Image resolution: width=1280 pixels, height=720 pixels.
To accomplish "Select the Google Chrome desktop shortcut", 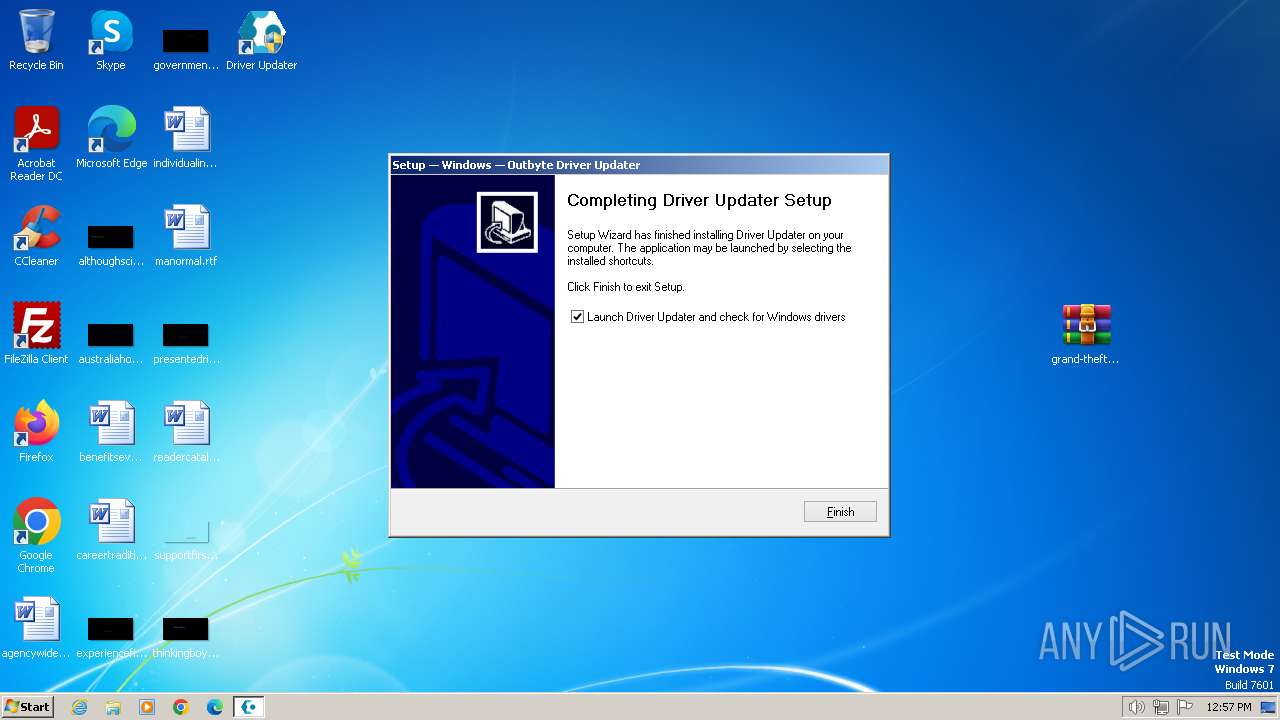I will coord(36,537).
